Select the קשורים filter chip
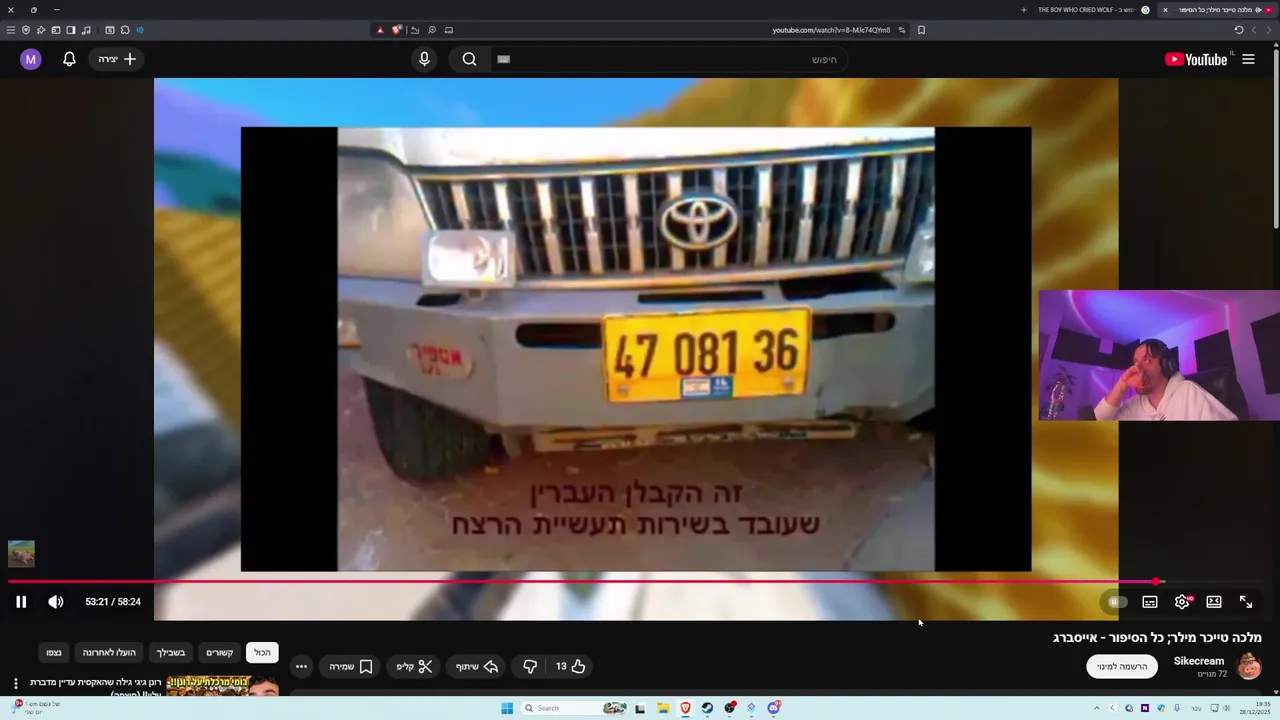The height and width of the screenshot is (720, 1280). 220,653
